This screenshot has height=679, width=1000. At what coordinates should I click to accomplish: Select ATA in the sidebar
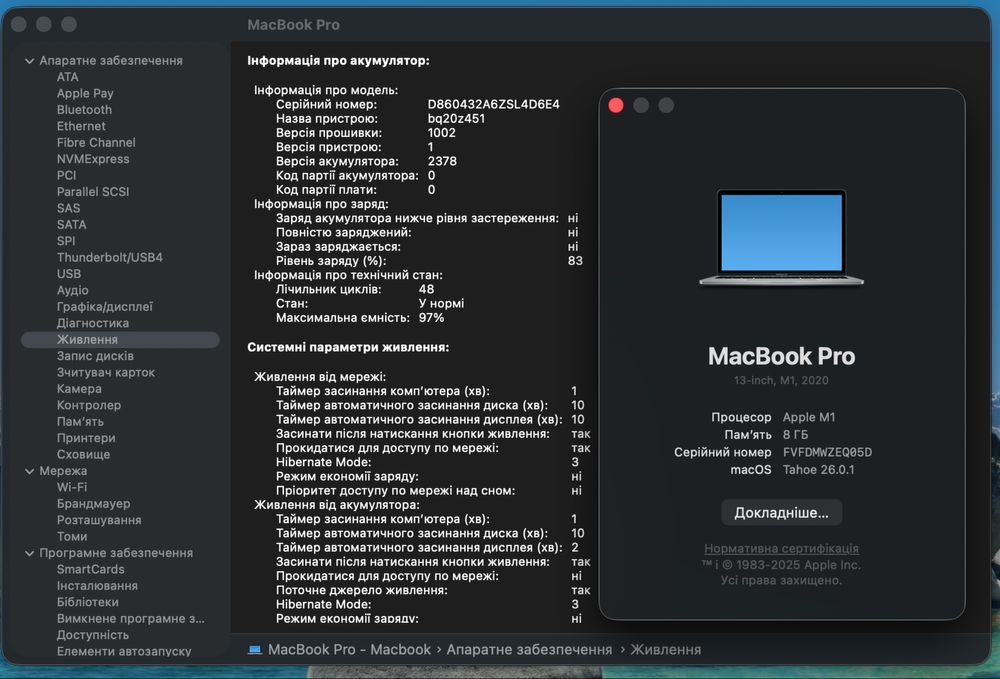(68, 77)
